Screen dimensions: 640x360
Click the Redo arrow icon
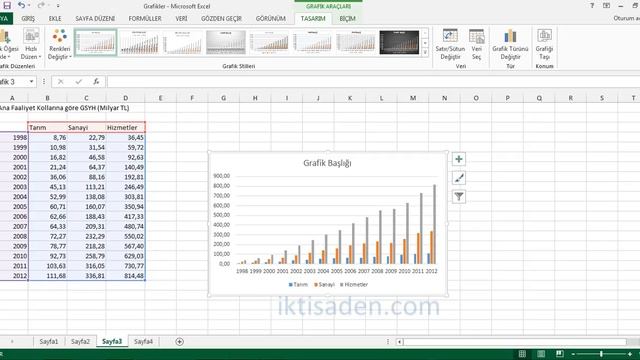coord(41,6)
